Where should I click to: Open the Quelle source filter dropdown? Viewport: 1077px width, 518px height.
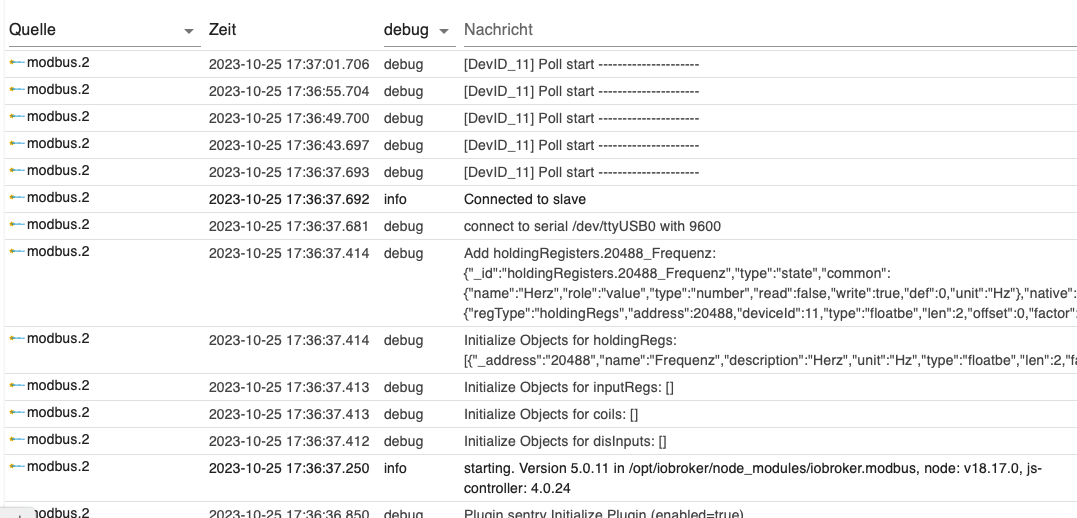tap(189, 32)
